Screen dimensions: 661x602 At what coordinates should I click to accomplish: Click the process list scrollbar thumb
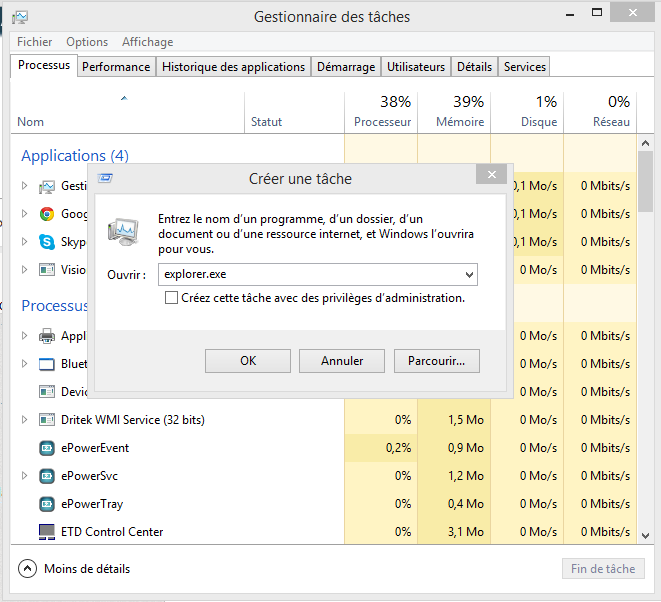click(x=645, y=182)
